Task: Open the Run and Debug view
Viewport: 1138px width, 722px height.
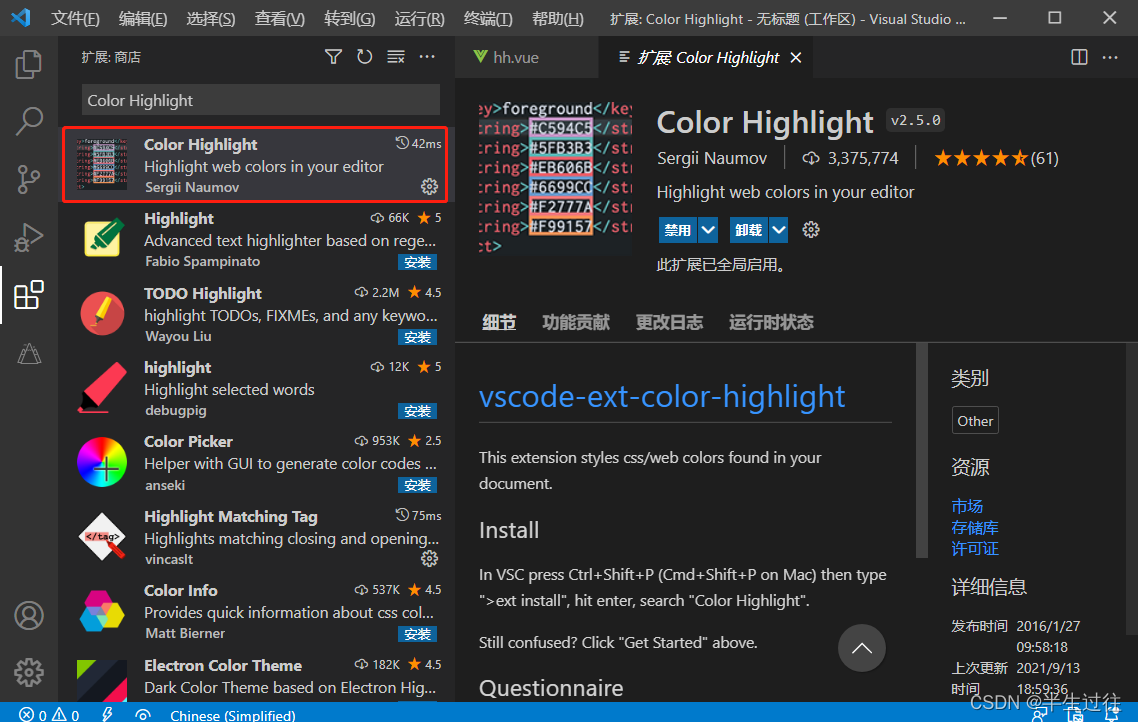Action: coord(29,237)
